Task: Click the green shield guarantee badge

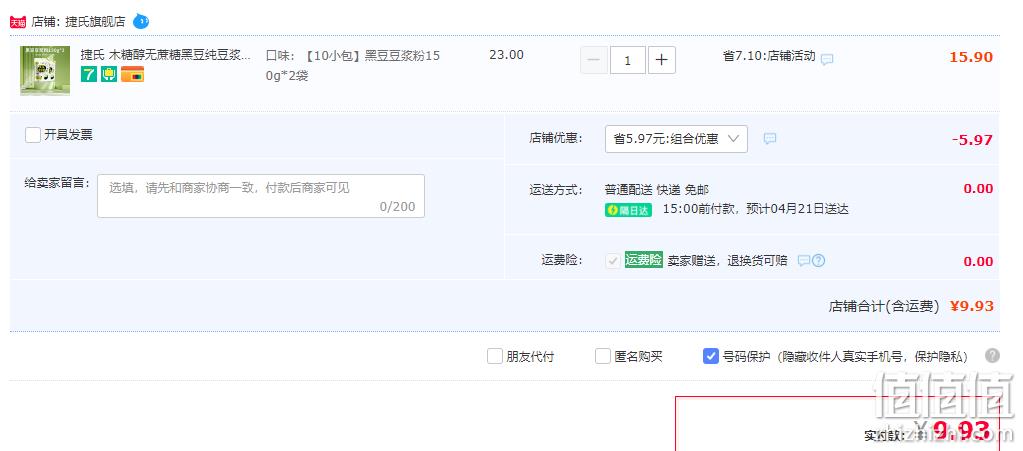Action: (x=109, y=74)
